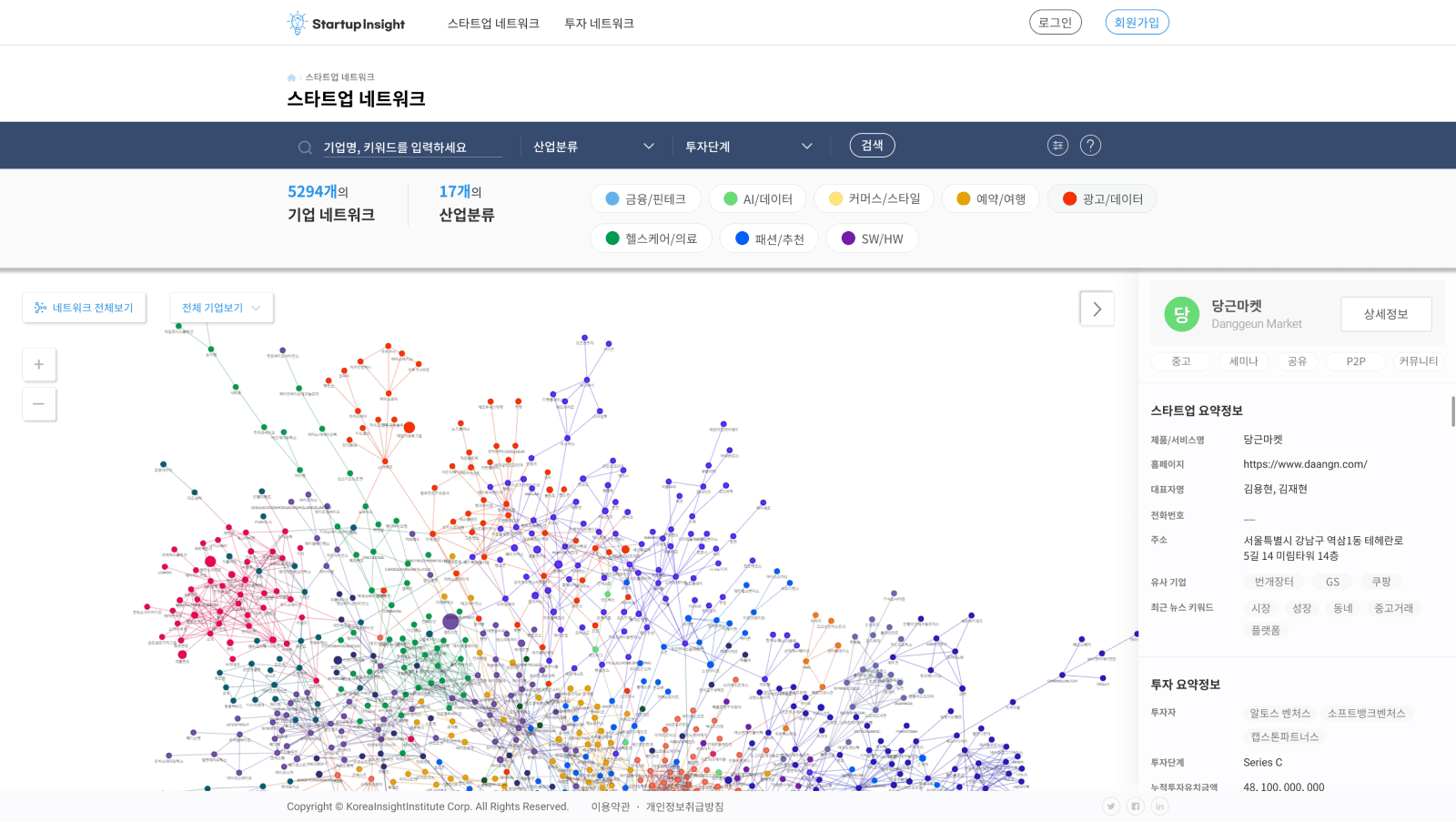
Task: Collapse side panel with right arrow button
Action: (1097, 310)
